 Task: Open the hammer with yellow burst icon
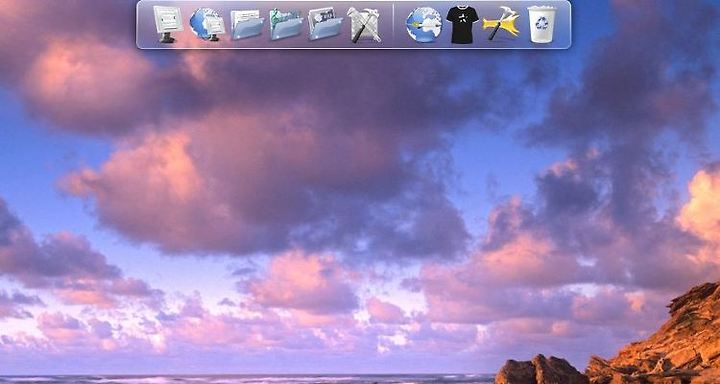pos(501,24)
